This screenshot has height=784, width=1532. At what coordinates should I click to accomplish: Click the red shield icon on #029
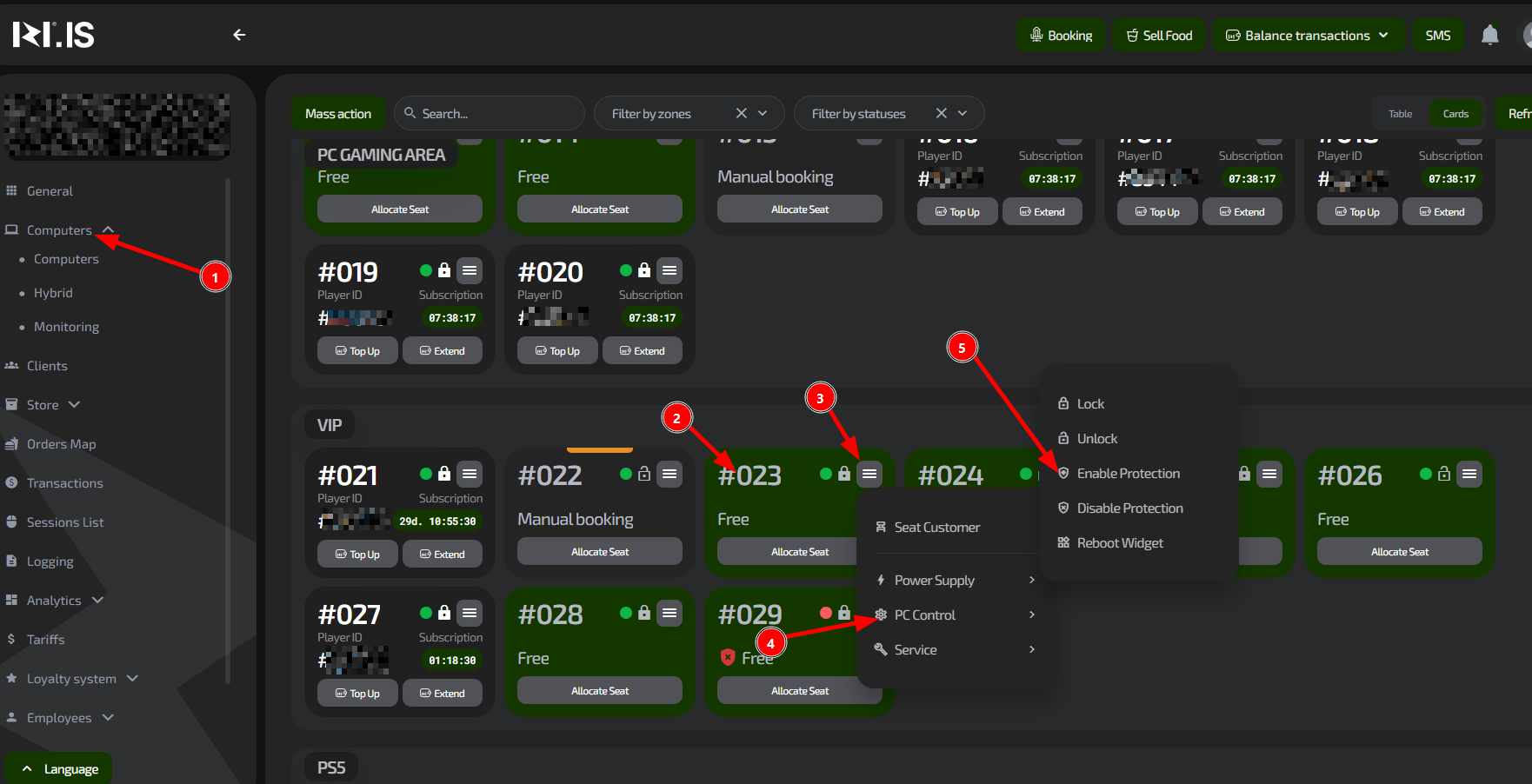(728, 657)
